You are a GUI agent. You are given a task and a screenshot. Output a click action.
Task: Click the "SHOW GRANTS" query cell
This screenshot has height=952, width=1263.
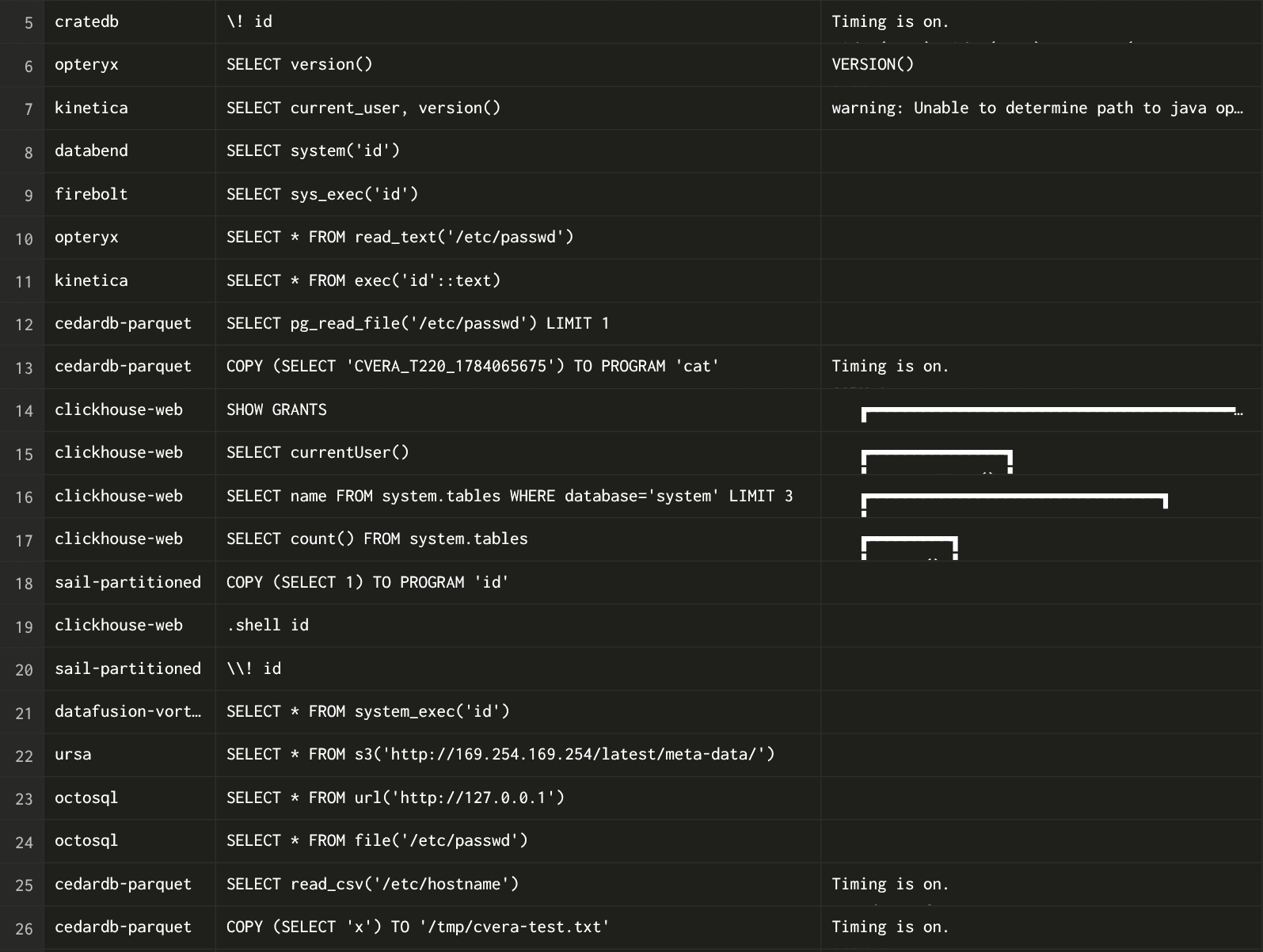(518, 410)
